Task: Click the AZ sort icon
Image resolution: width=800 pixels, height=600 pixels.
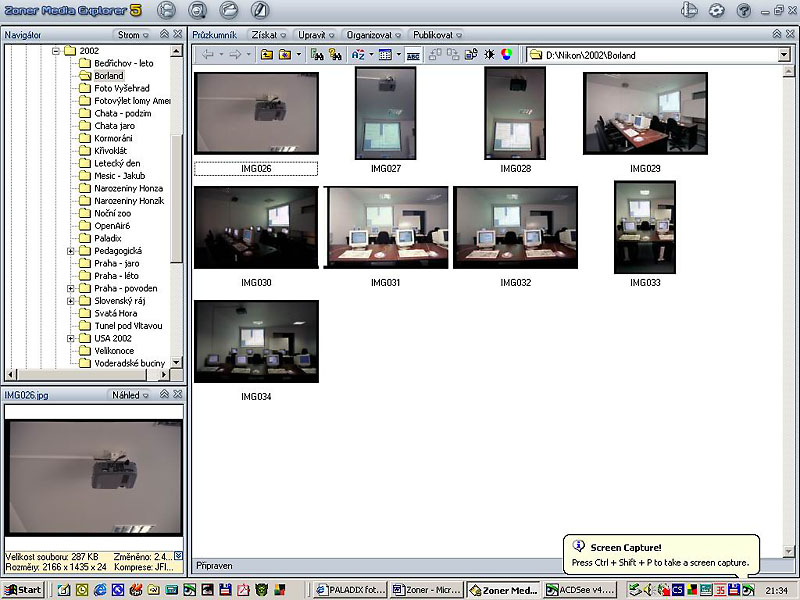Action: [358, 55]
